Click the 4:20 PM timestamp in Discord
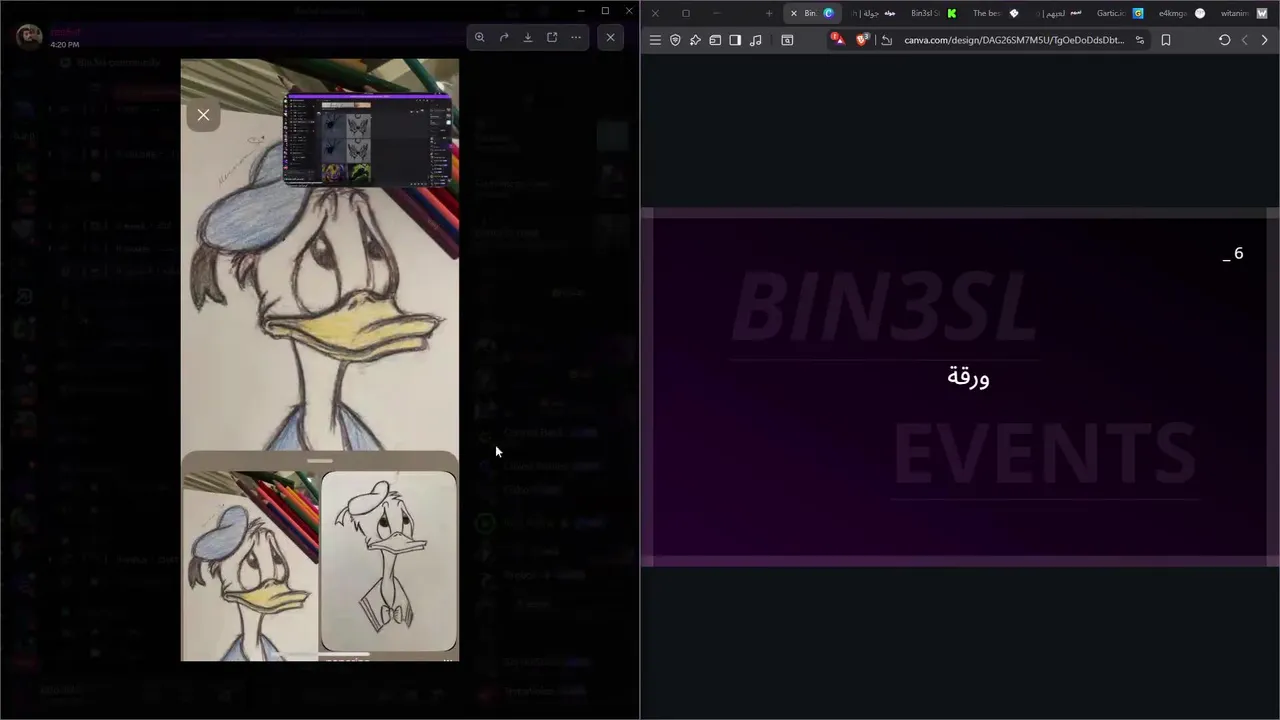The width and height of the screenshot is (1280, 720). point(65,45)
